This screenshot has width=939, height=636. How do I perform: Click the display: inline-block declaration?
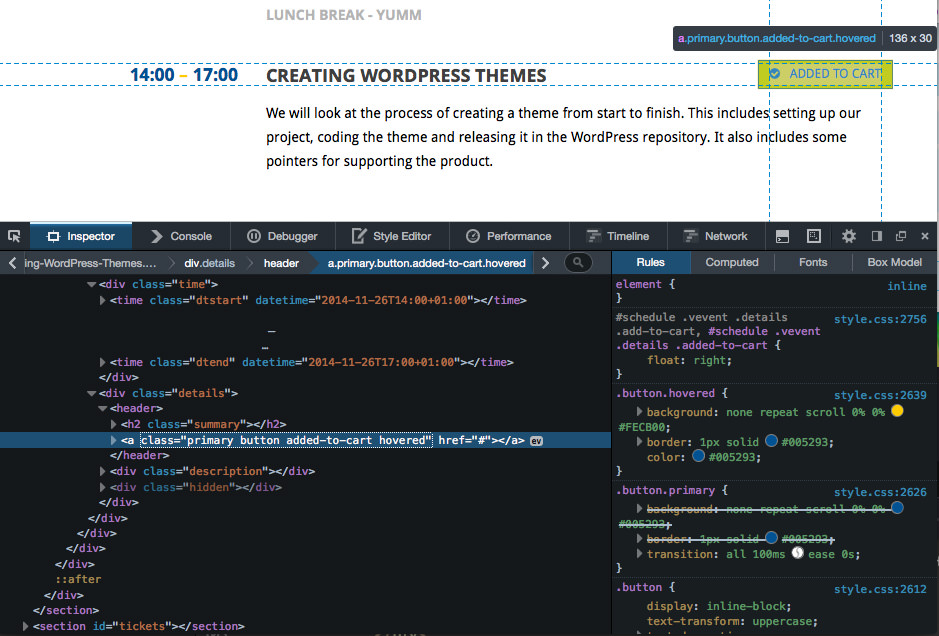(719, 606)
